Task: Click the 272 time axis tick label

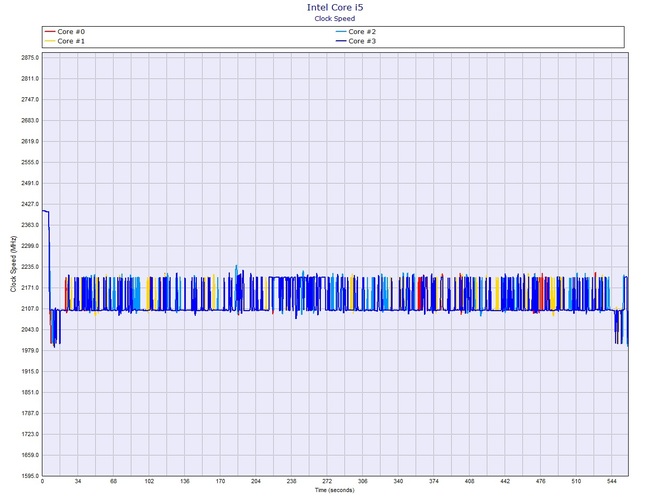Action: tap(327, 481)
